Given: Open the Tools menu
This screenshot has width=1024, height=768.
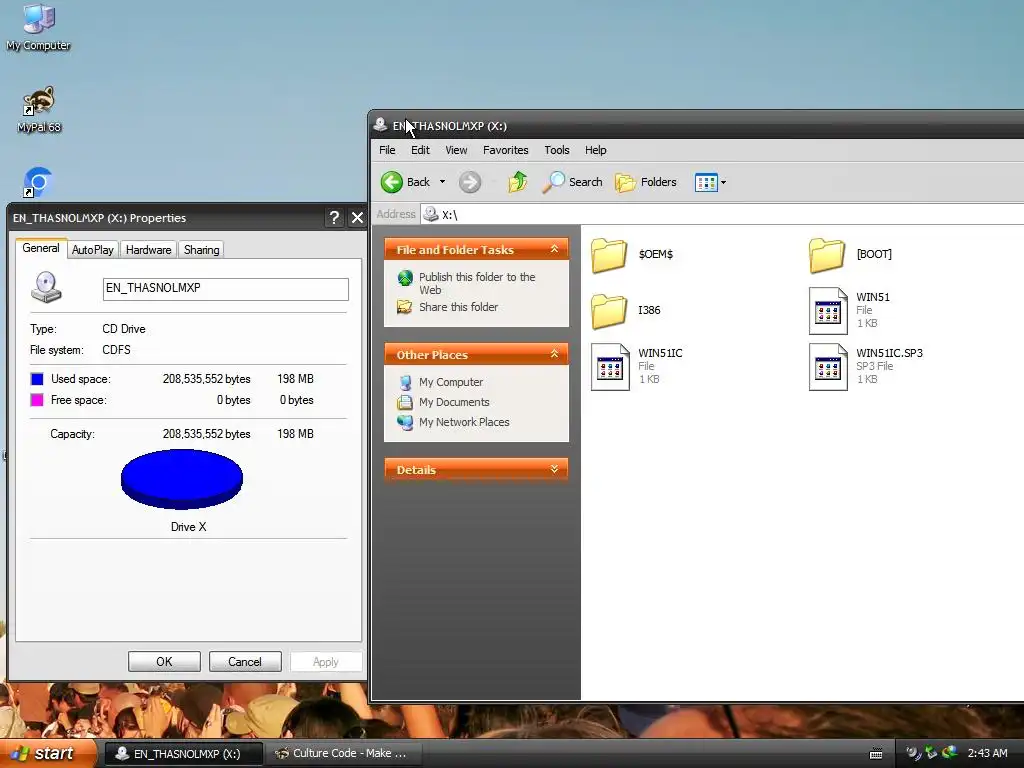Looking at the screenshot, I should tap(556, 150).
